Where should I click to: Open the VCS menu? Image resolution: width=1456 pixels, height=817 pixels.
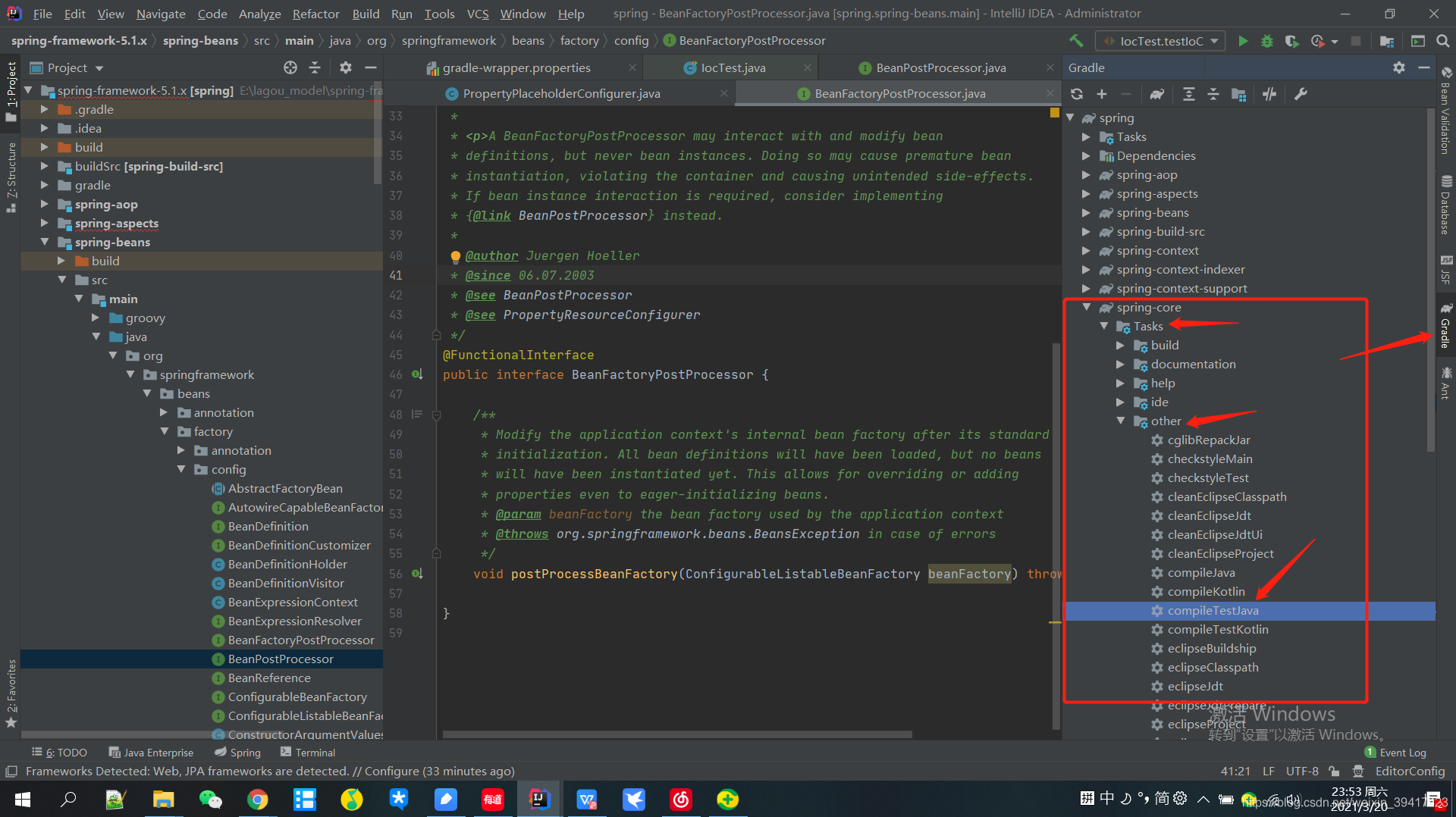coord(477,14)
